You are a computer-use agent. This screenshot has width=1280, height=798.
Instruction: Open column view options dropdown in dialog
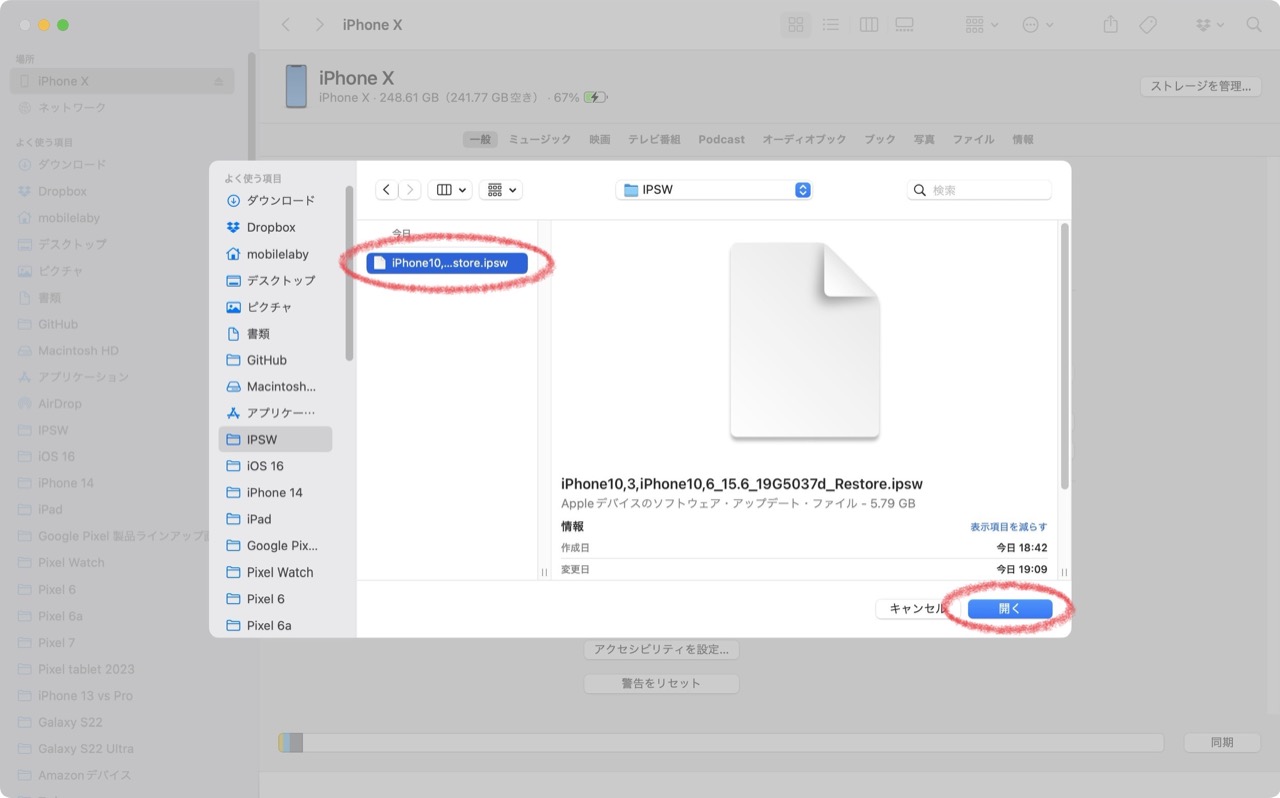click(x=450, y=190)
